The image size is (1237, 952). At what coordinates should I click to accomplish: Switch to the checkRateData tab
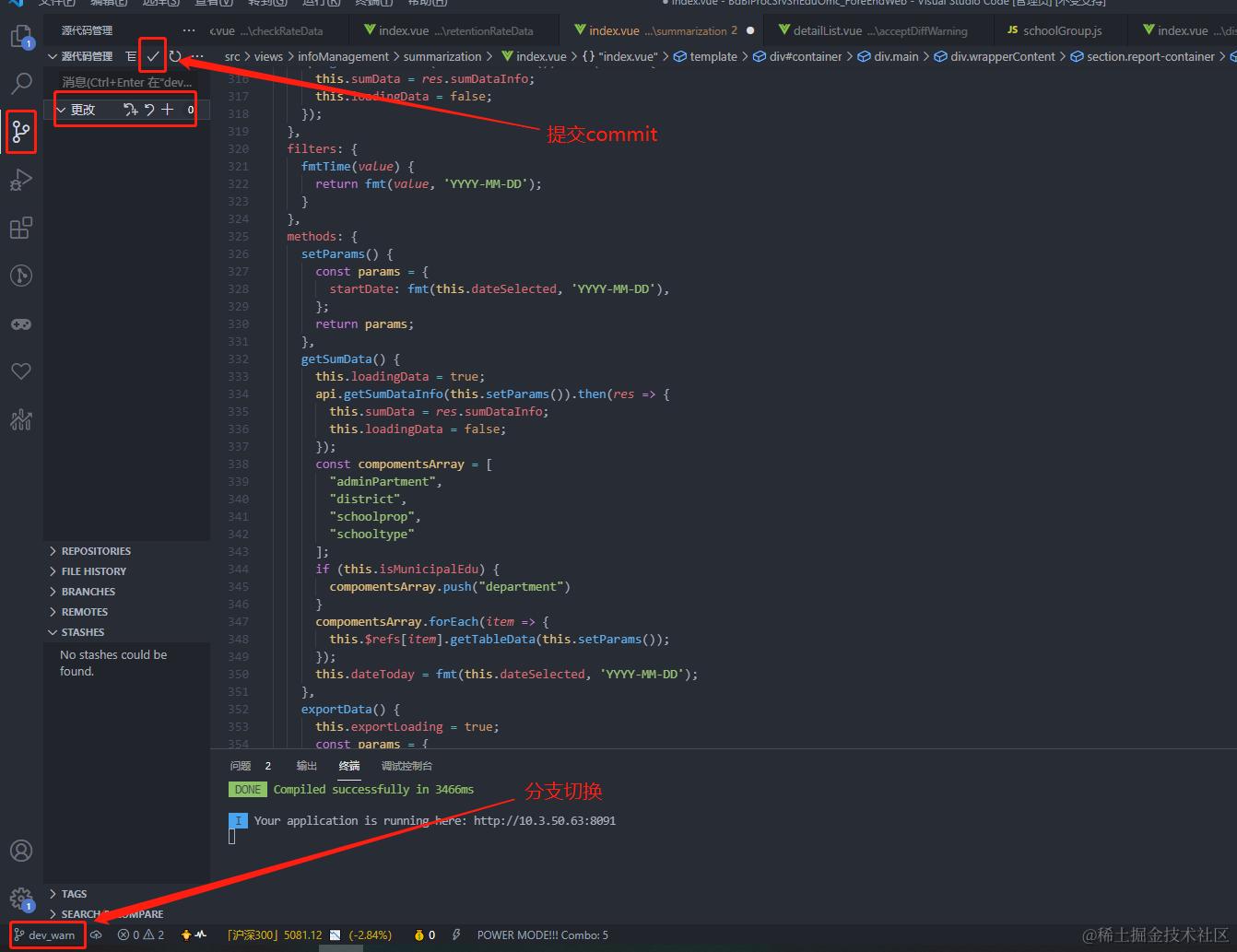pos(279,30)
